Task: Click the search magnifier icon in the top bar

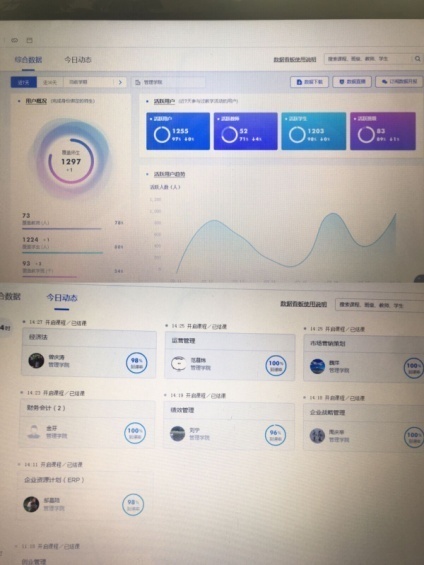Action: click(x=417, y=59)
